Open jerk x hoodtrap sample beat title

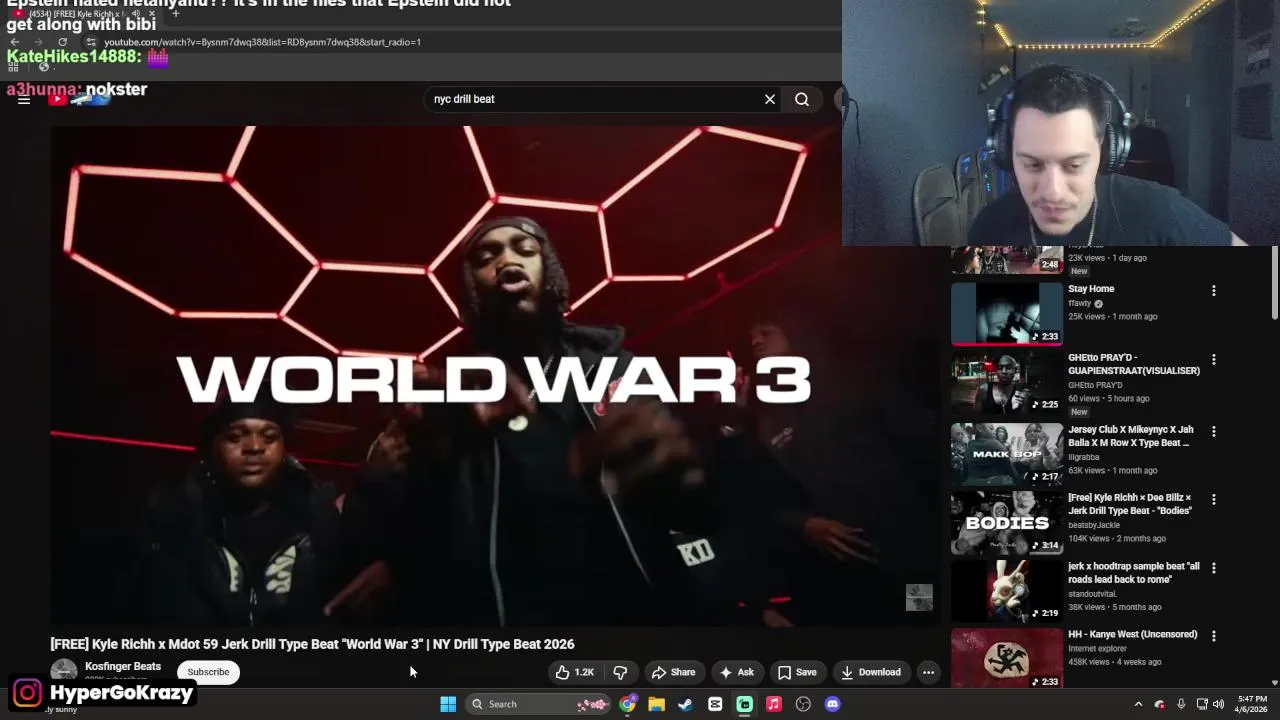pyautogui.click(x=1134, y=573)
